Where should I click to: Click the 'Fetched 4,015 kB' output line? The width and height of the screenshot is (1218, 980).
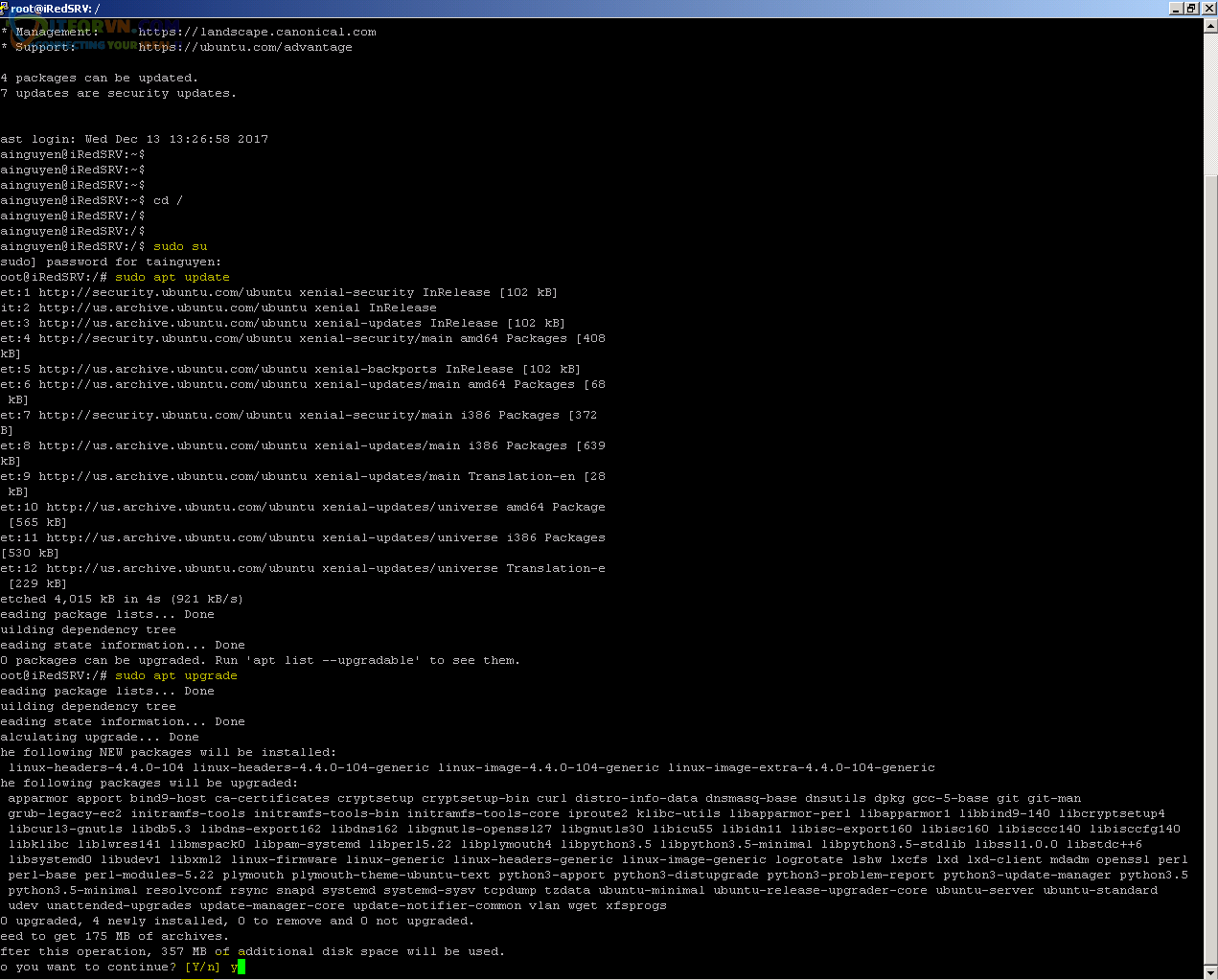[122, 599]
